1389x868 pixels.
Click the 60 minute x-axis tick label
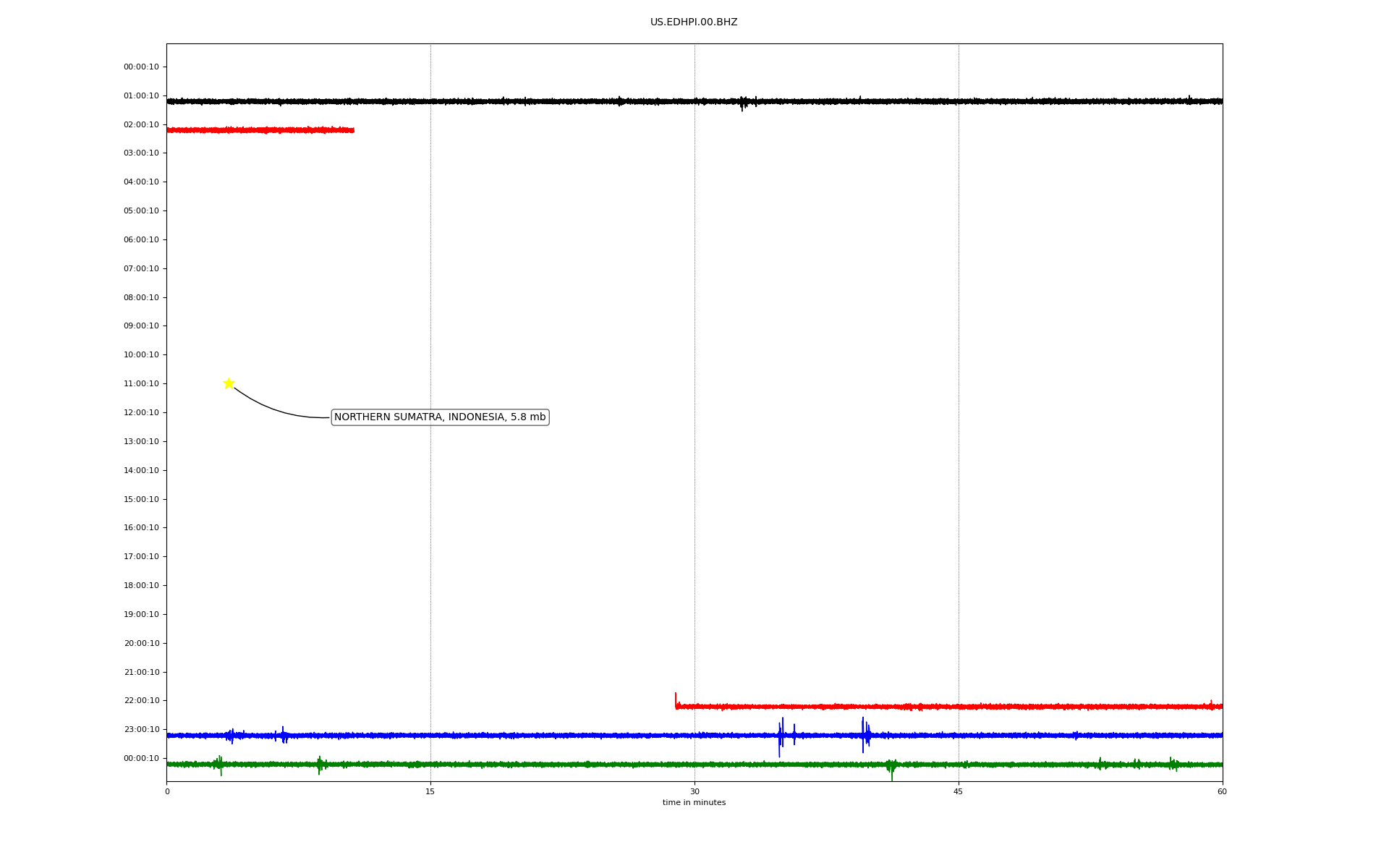coord(1222,792)
